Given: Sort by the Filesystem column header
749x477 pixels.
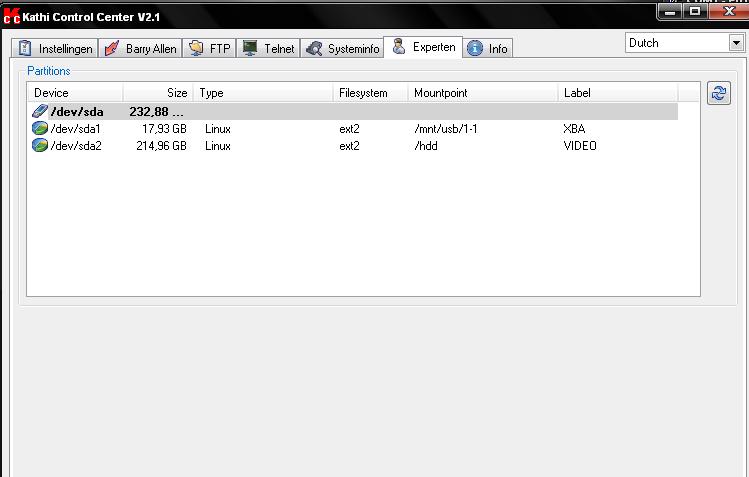Looking at the screenshot, I should click(371, 93).
